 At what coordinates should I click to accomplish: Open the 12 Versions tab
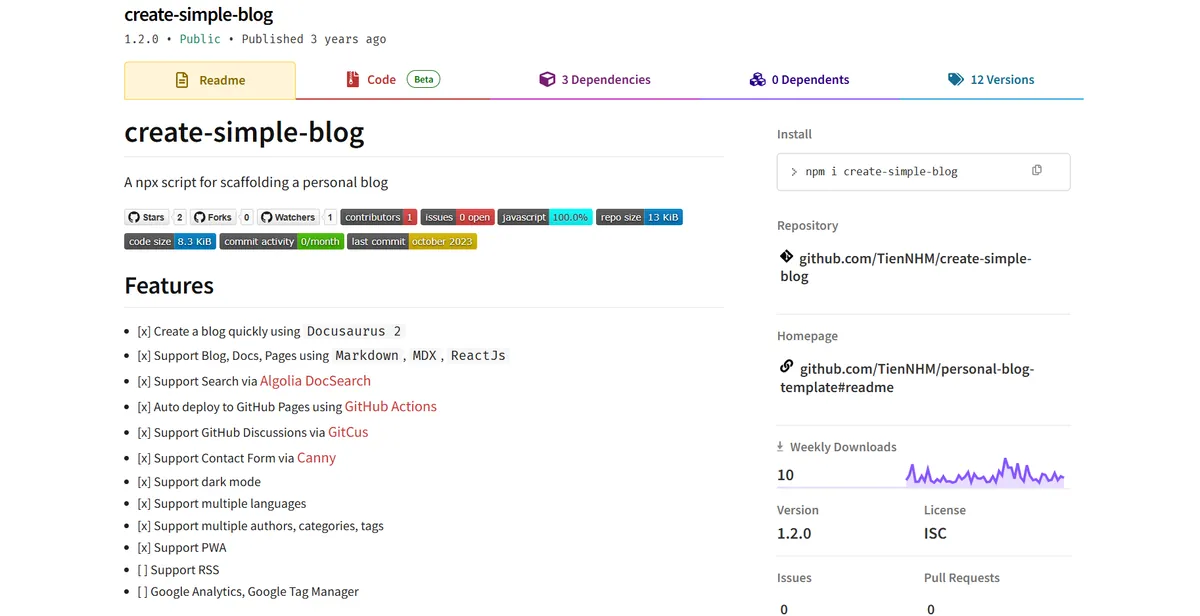tap(991, 80)
